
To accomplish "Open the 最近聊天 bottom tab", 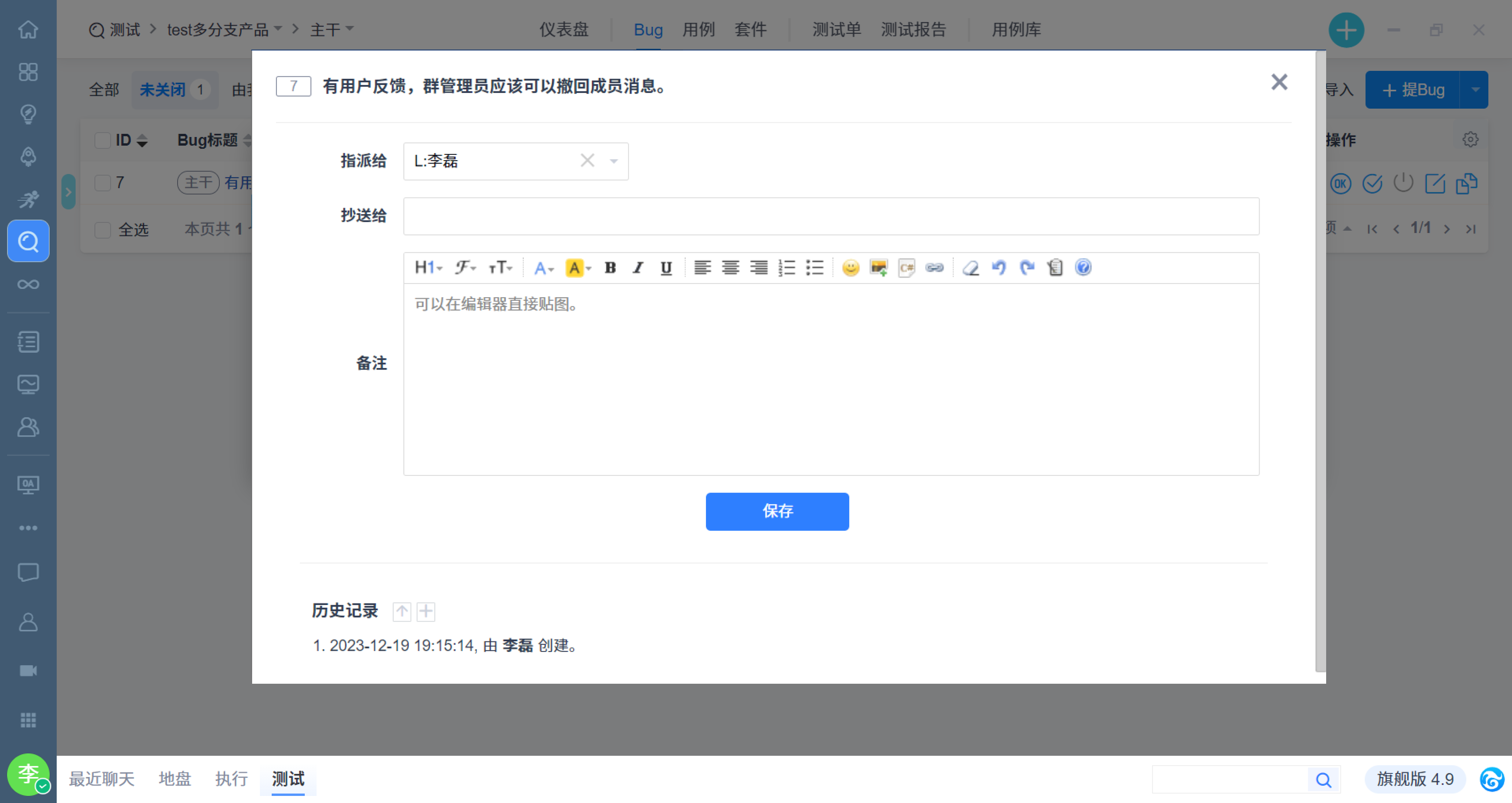I will coord(102,779).
